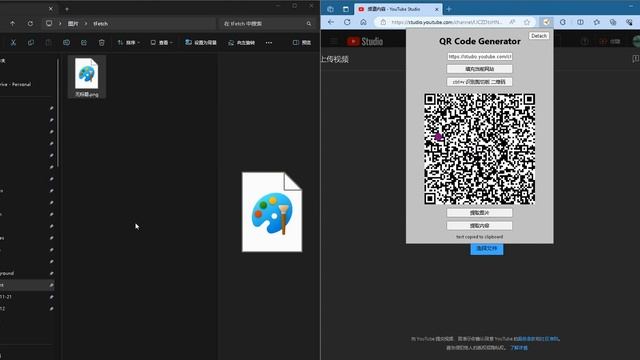Click the YouTube Studio logo
640x360 pixels.
point(365,41)
